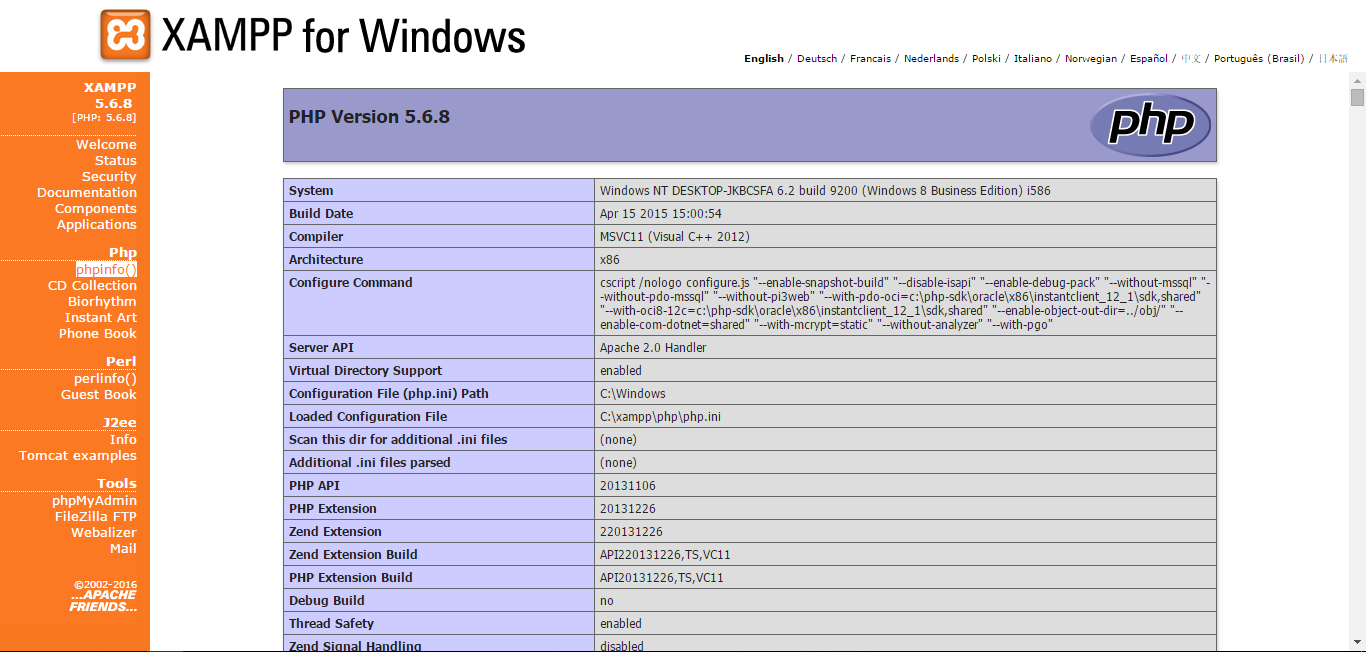
Task: Click the 'Thread Safety' row label
Action: [x=331, y=624]
